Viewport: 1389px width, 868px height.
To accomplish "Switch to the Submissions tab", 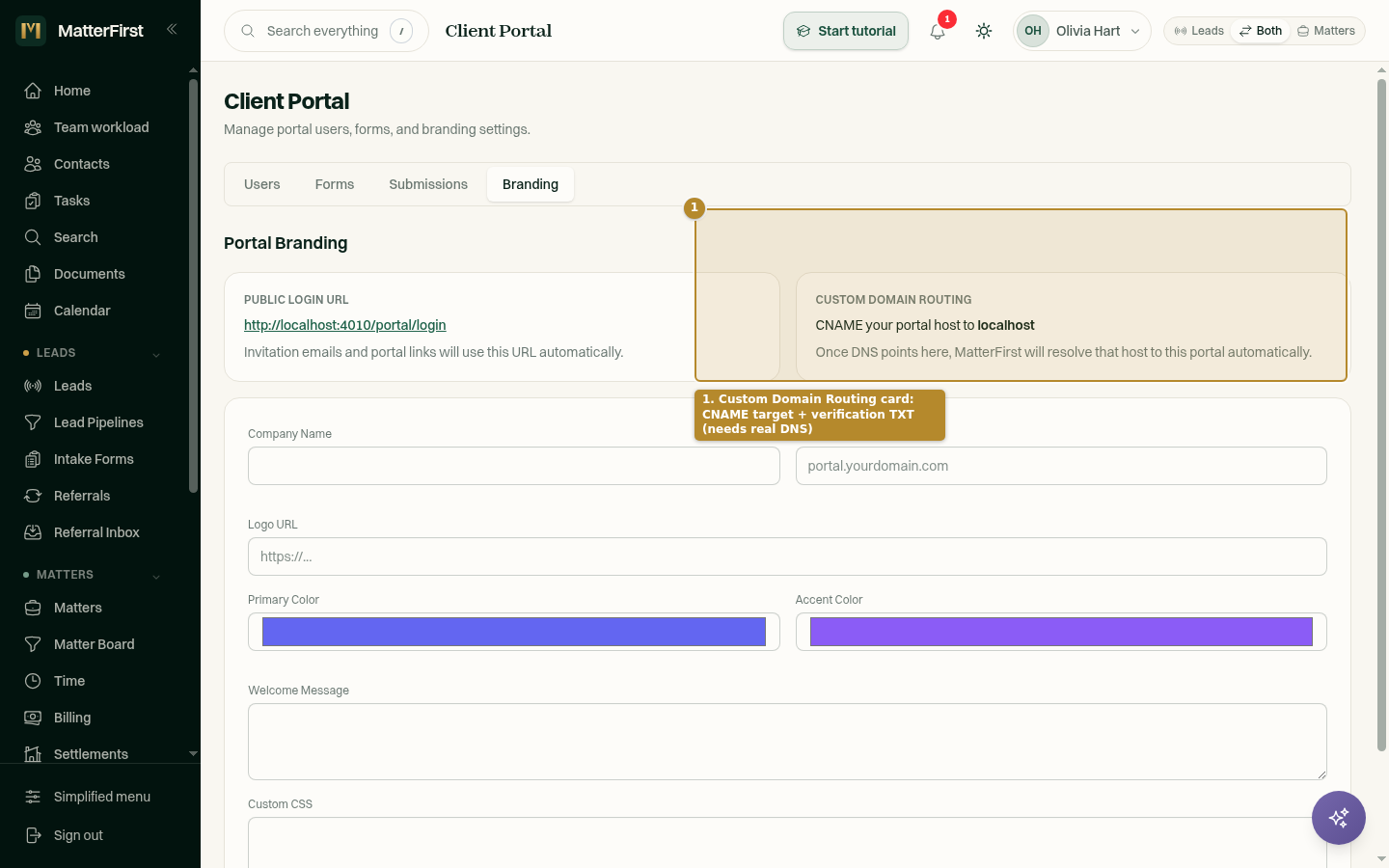I will coord(428,184).
